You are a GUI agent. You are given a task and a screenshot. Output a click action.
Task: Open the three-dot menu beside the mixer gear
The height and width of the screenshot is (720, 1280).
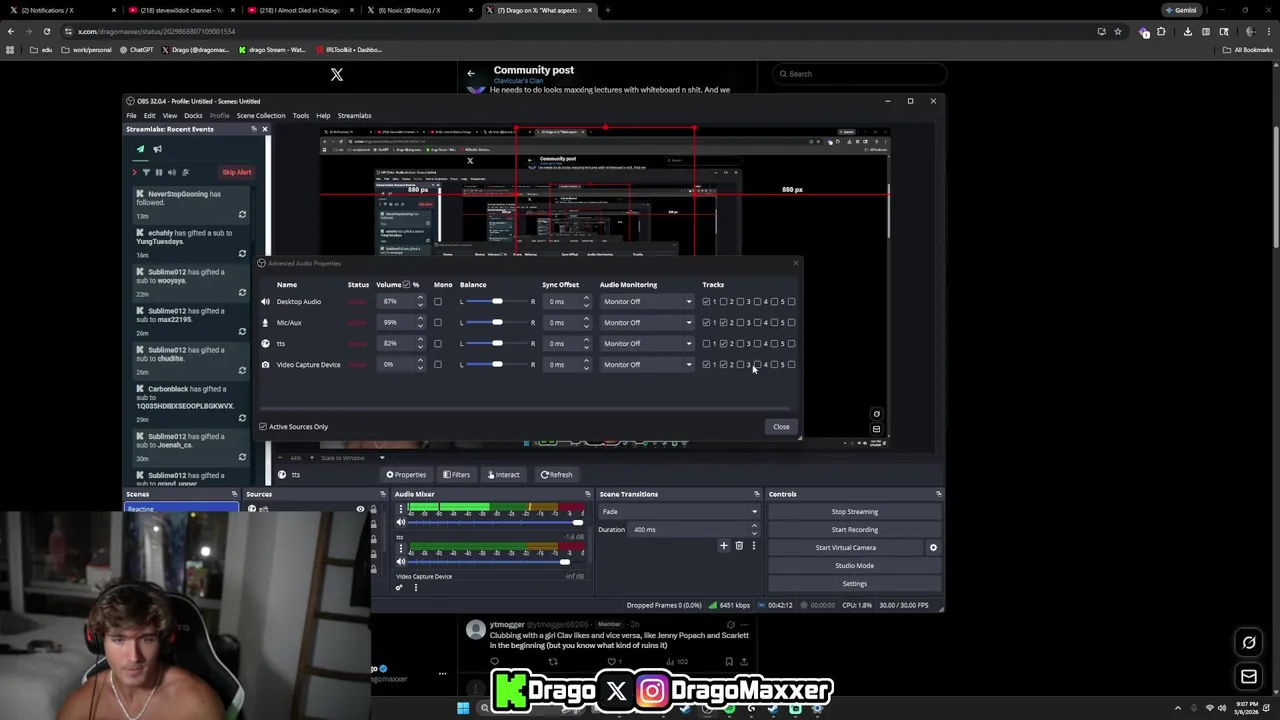click(416, 588)
